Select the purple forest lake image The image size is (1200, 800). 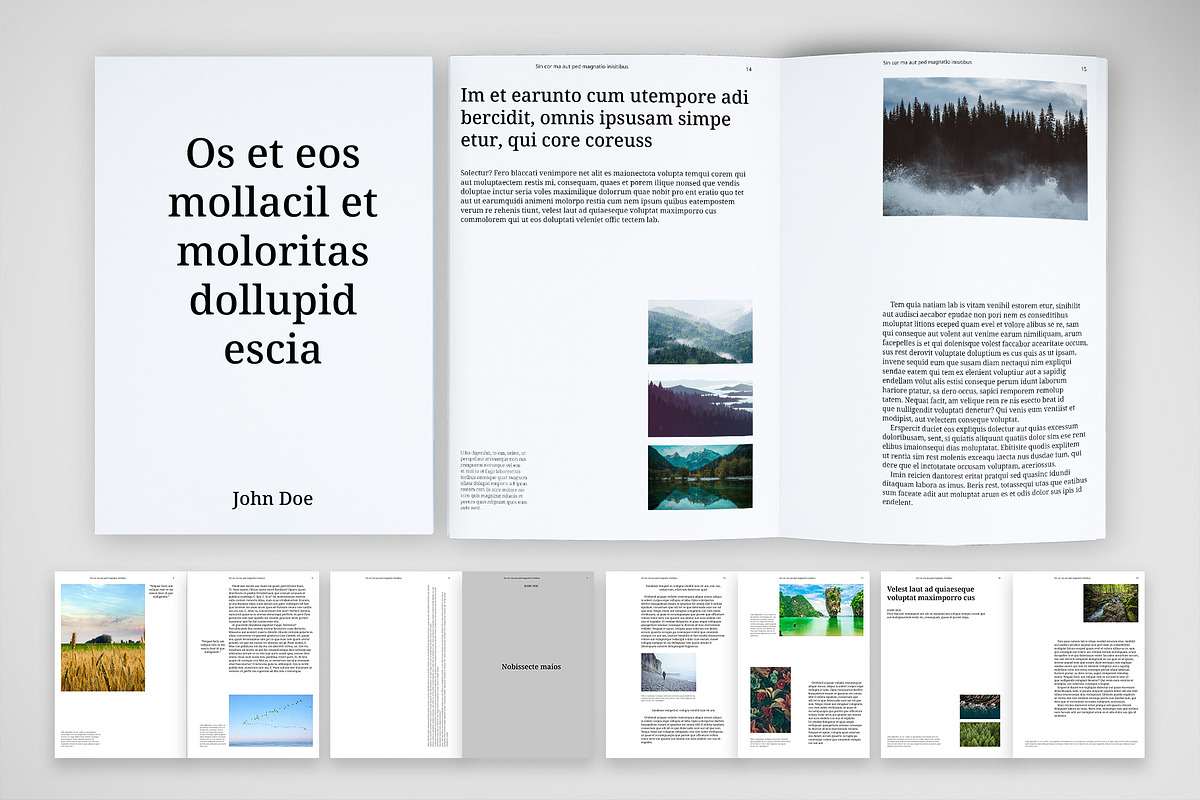700,407
